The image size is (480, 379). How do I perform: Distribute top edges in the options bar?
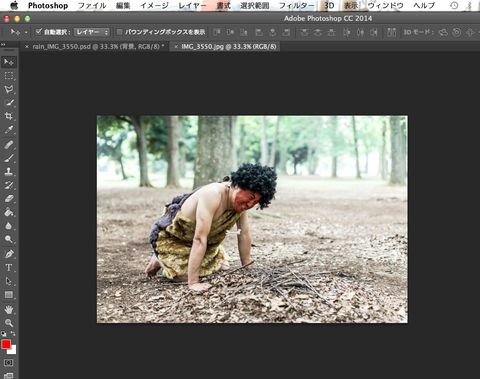coord(304,32)
